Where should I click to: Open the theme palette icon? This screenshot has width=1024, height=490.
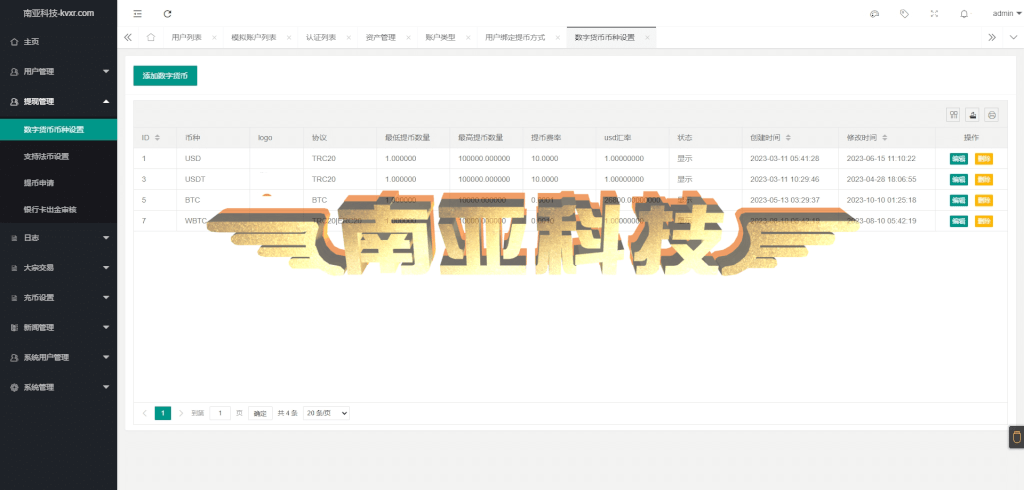[874, 14]
